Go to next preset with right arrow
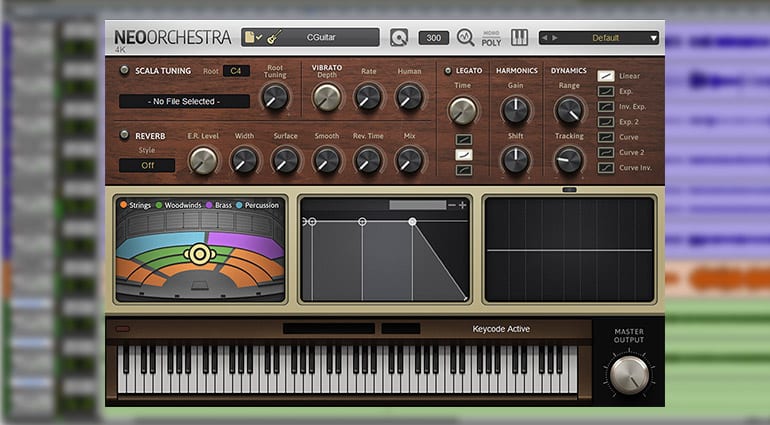Screen dimensions: 770x425 (554, 38)
